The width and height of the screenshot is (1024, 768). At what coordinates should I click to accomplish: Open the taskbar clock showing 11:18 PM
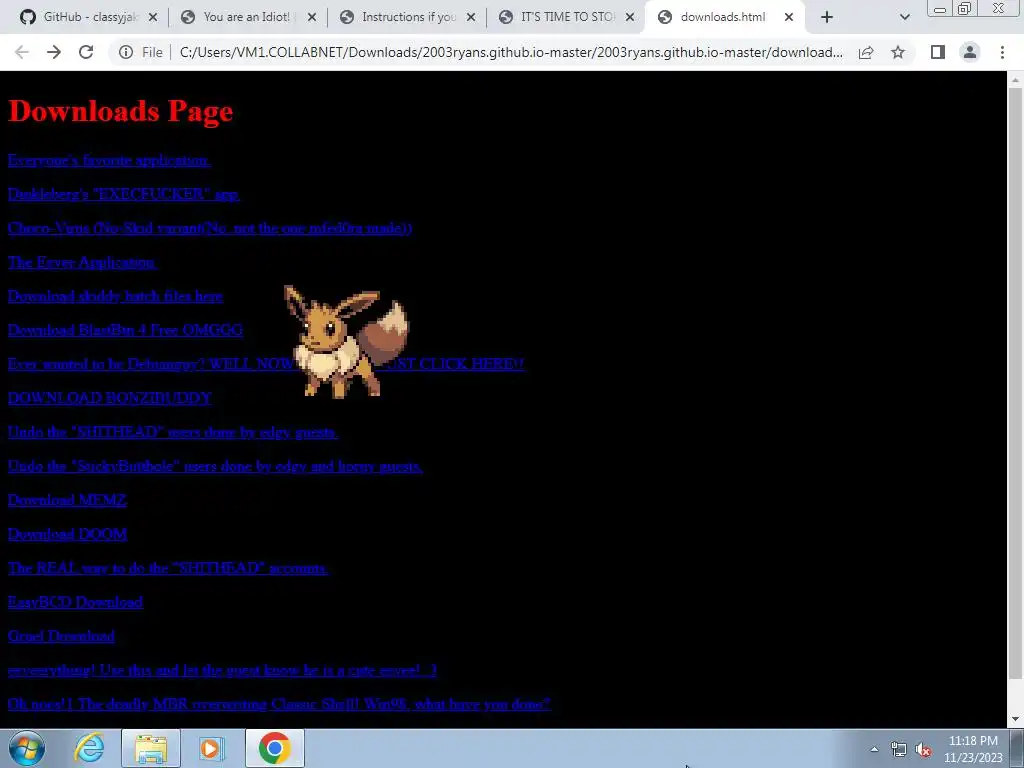tap(972, 749)
